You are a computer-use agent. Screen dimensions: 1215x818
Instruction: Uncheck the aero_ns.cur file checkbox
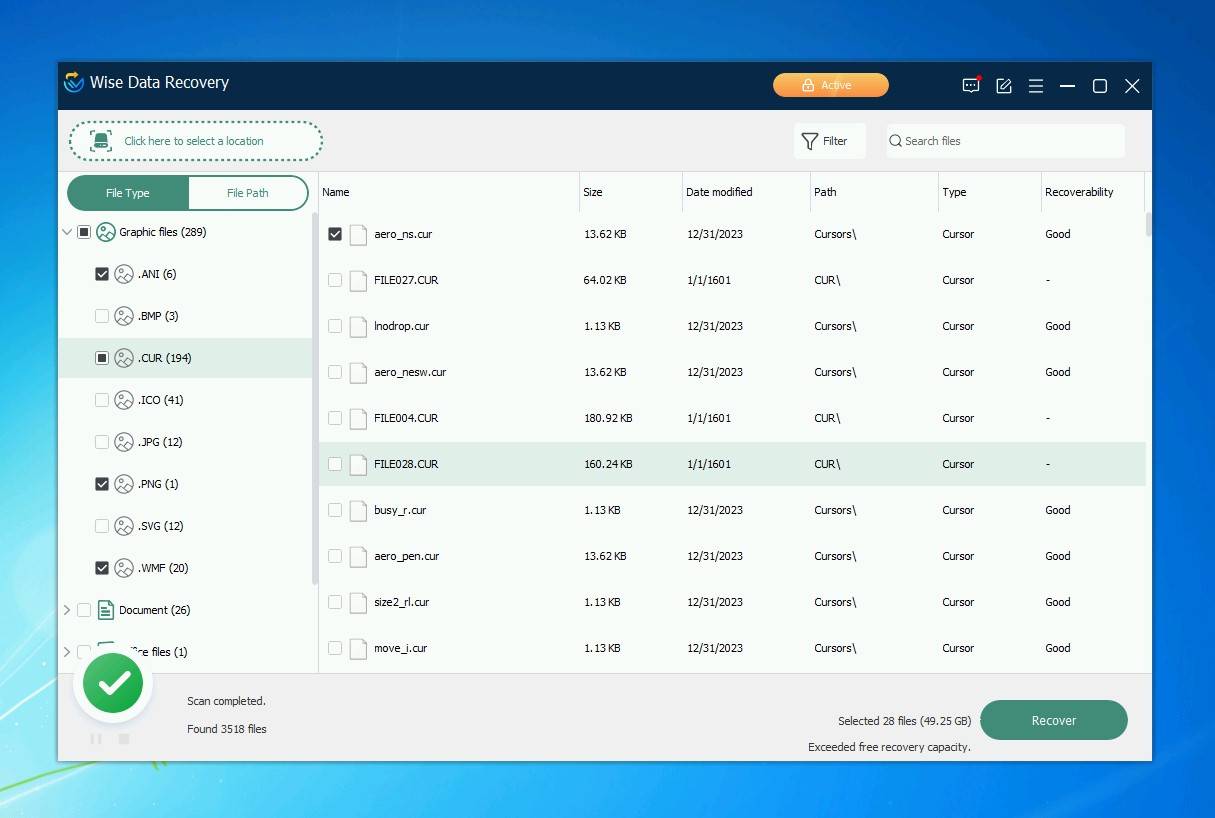[335, 234]
